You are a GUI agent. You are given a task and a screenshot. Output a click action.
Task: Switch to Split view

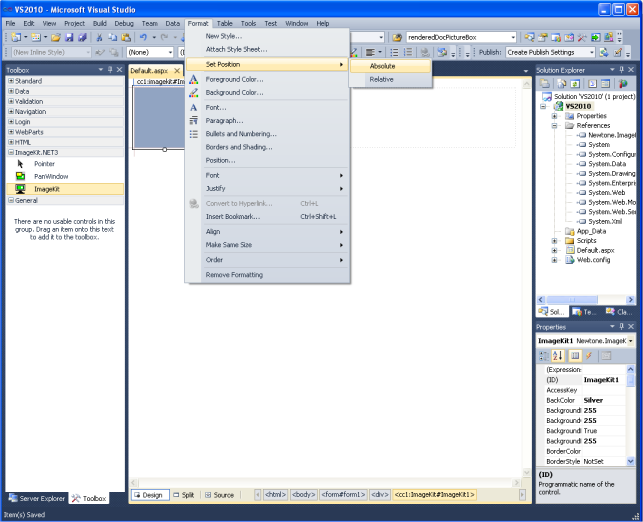click(184, 495)
